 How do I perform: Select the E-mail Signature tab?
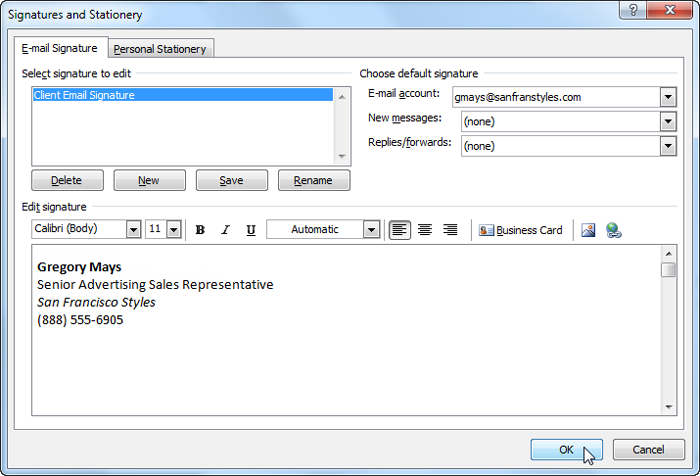pyautogui.click(x=60, y=48)
